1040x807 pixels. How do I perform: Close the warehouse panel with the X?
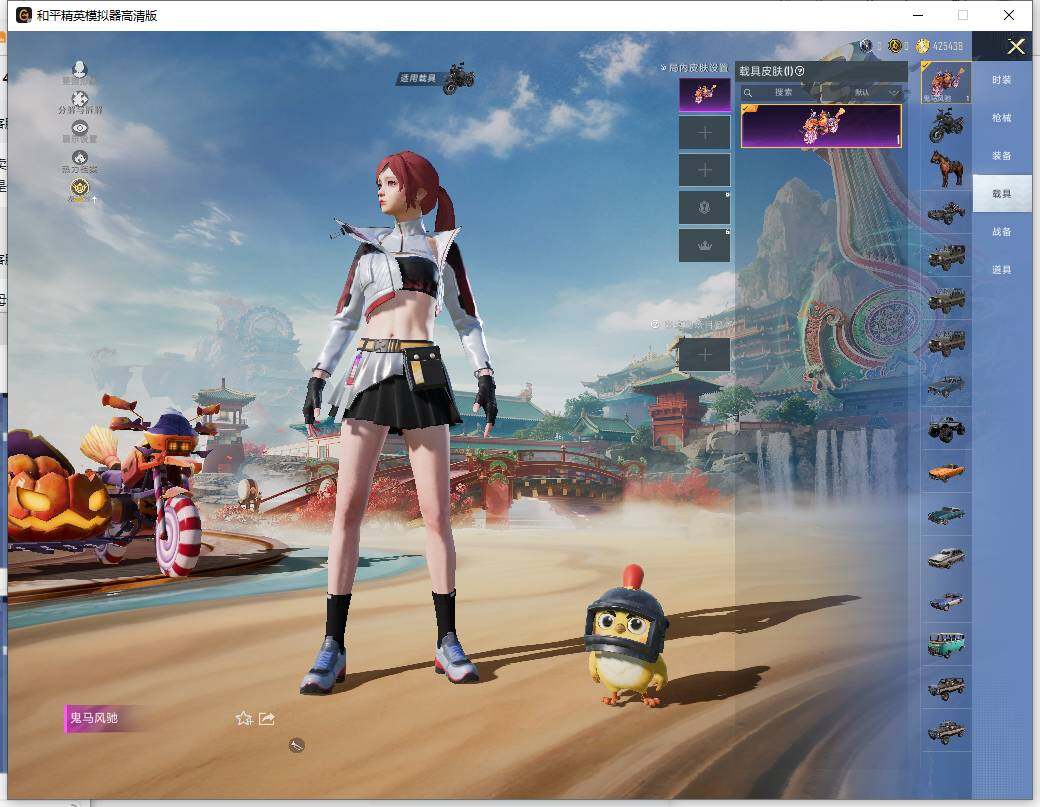click(1016, 46)
